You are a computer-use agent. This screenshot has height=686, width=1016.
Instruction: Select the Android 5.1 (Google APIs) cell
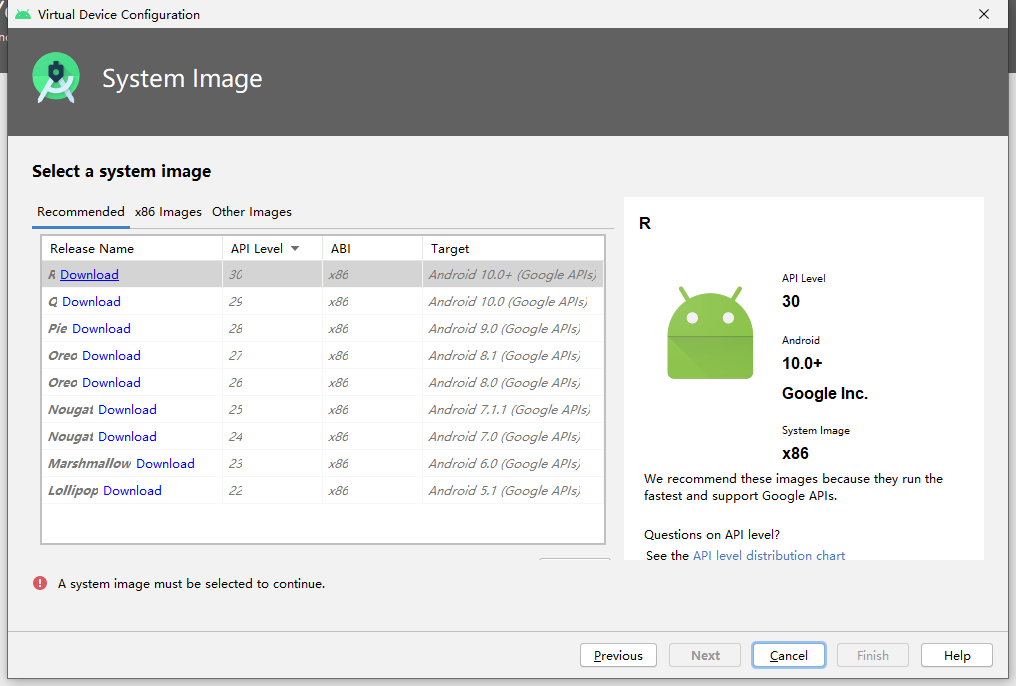click(513, 491)
